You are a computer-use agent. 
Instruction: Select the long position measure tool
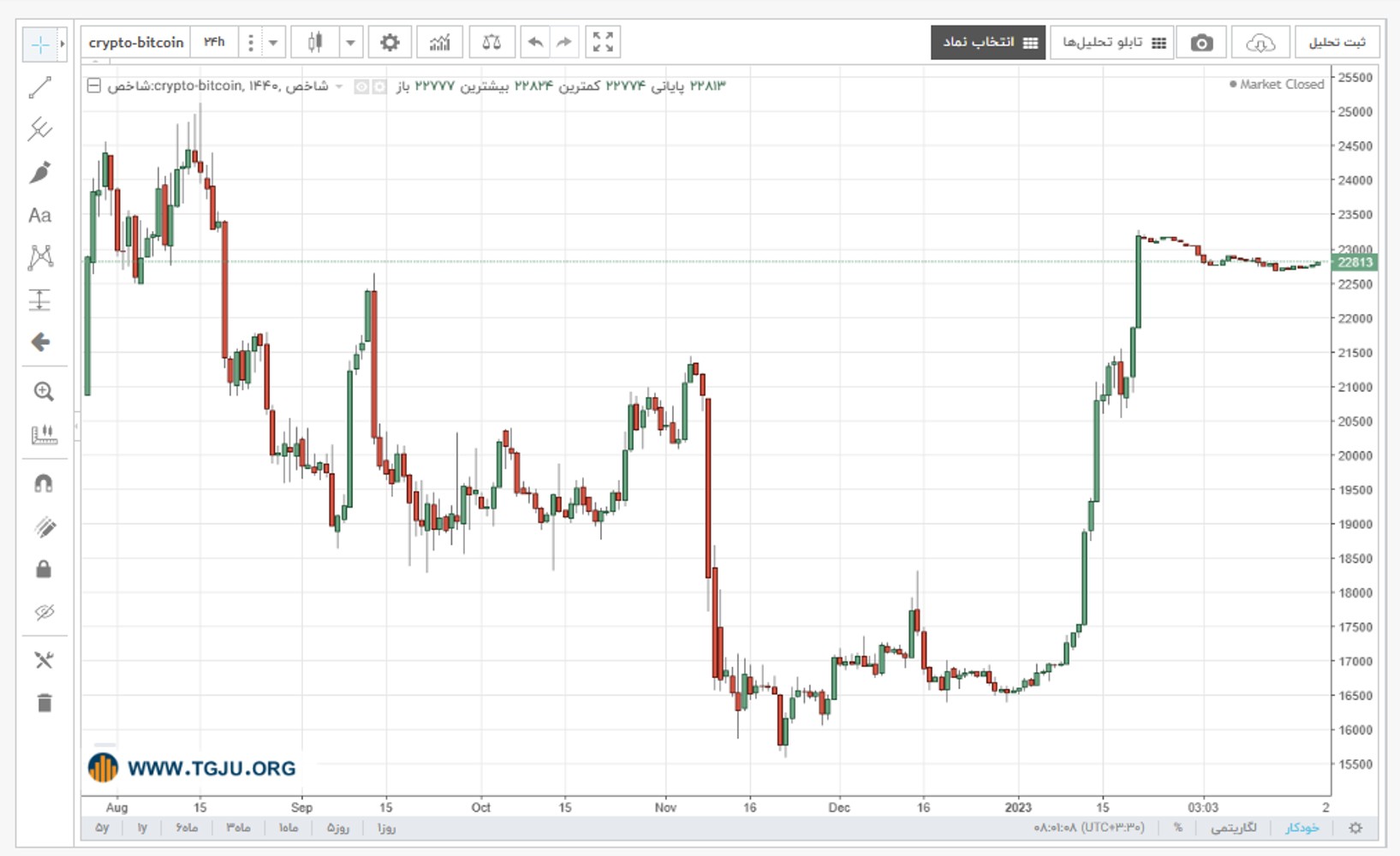(40, 300)
